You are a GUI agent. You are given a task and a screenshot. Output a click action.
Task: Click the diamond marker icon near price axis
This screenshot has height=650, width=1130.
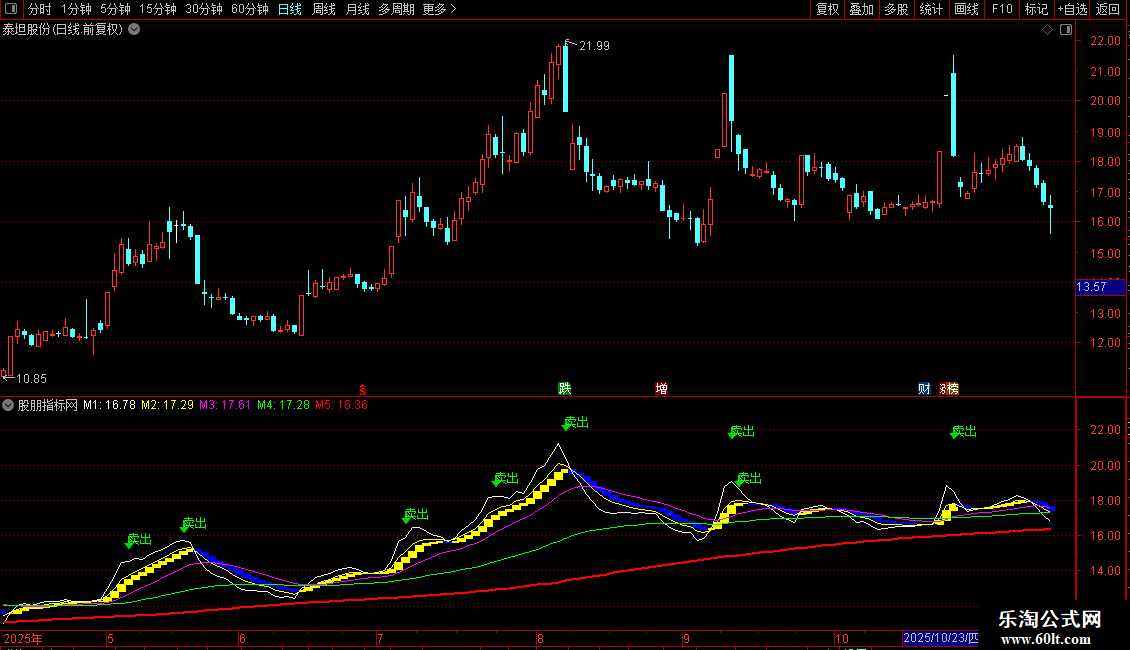click(1047, 30)
